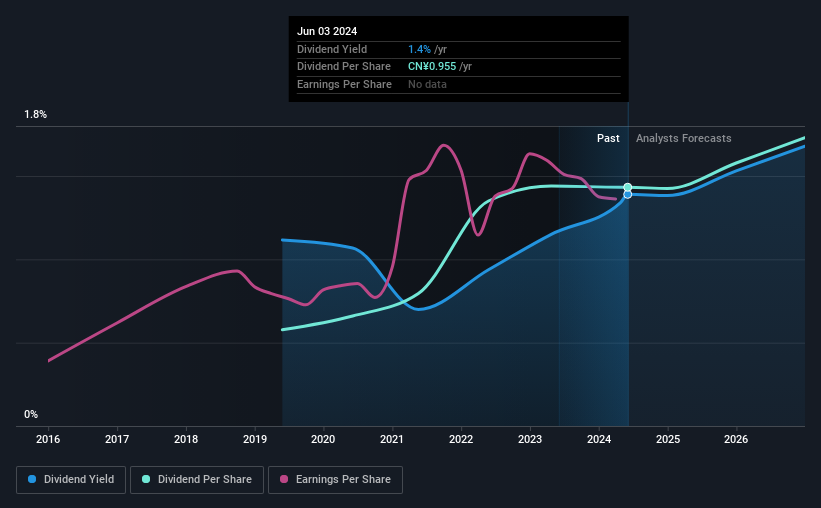The height and width of the screenshot is (508, 821).
Task: Click the 2025 x-axis label
Action: 668,439
